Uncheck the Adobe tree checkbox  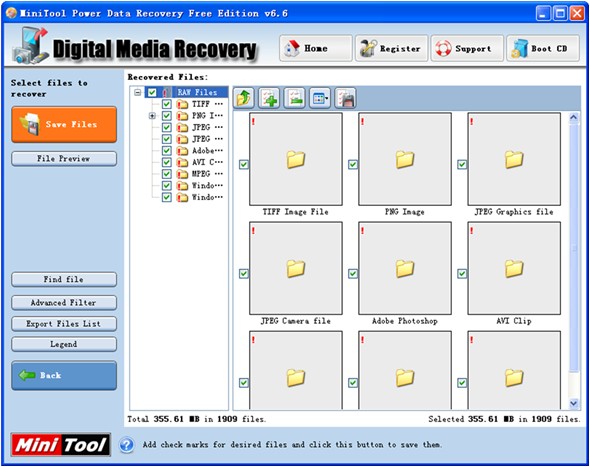click(x=167, y=151)
